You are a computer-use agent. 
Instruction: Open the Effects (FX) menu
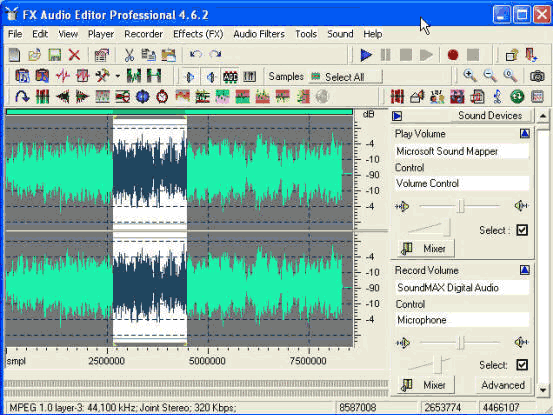pos(198,34)
